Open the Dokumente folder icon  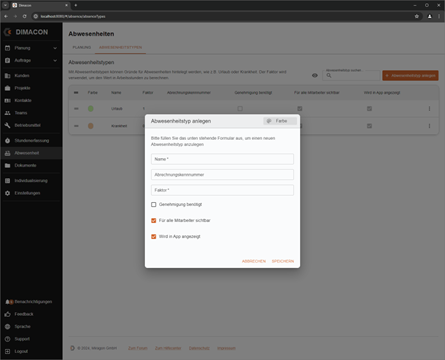[7, 165]
